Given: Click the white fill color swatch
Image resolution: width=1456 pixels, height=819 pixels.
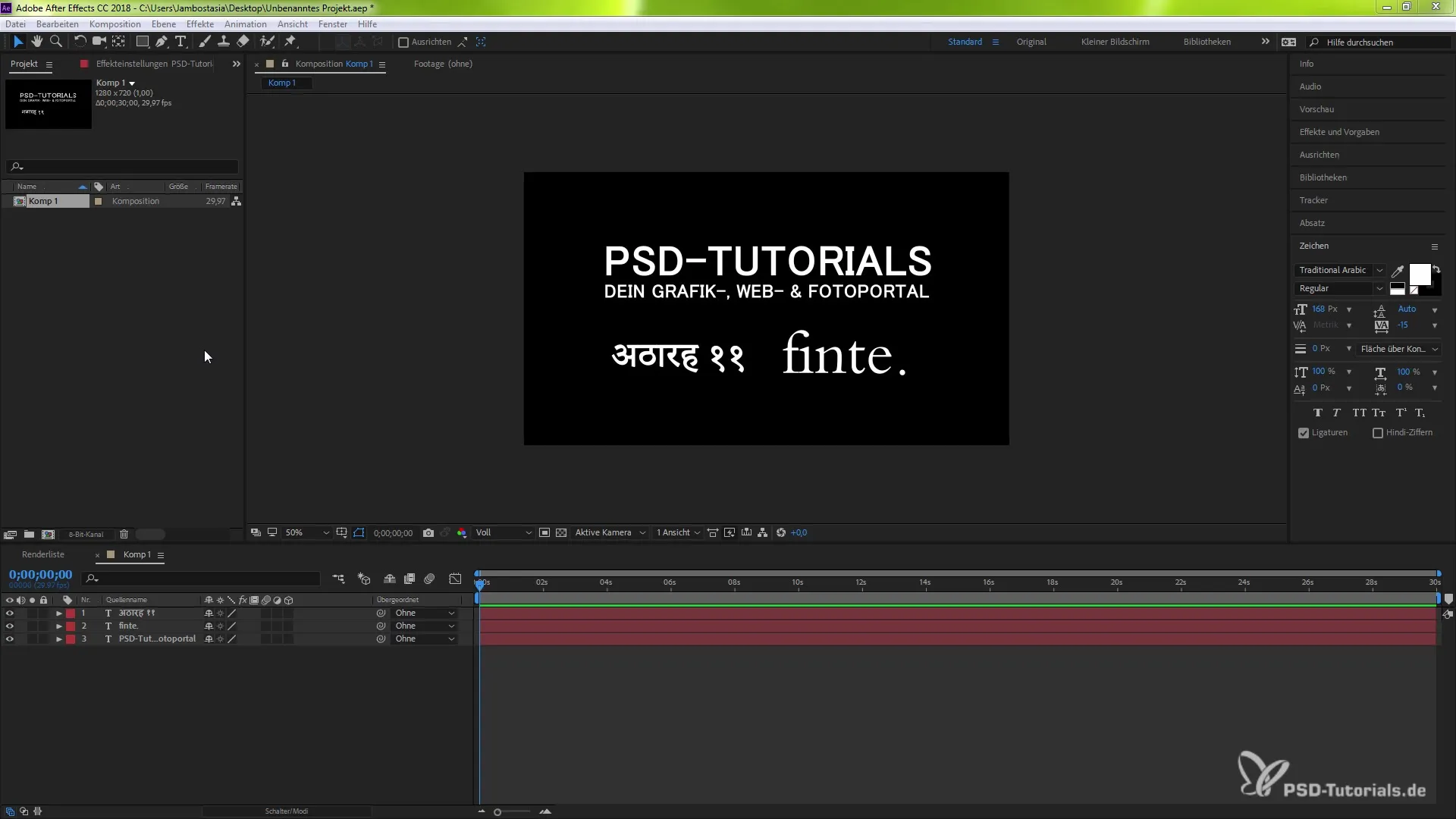Looking at the screenshot, I should pos(1419,275).
